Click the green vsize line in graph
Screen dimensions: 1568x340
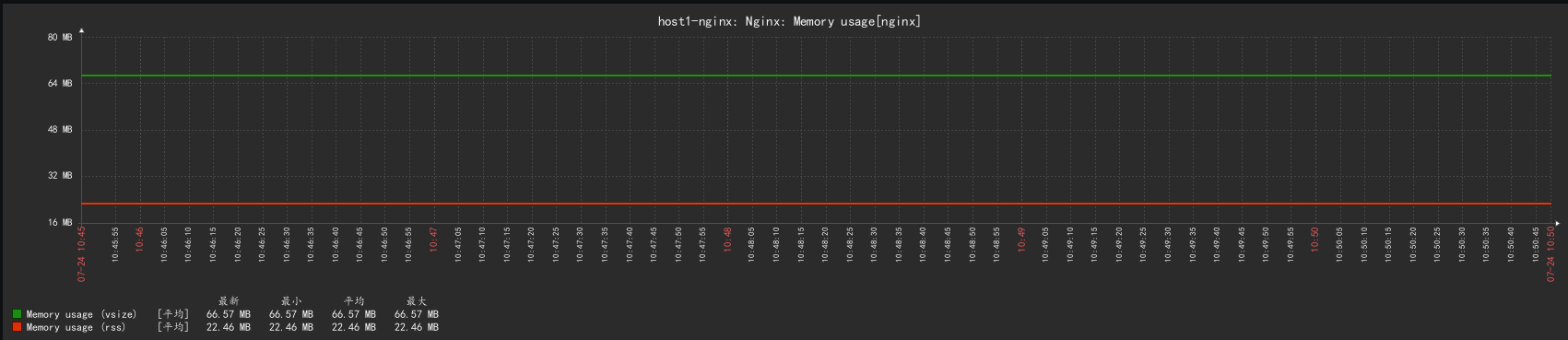(x=817, y=76)
